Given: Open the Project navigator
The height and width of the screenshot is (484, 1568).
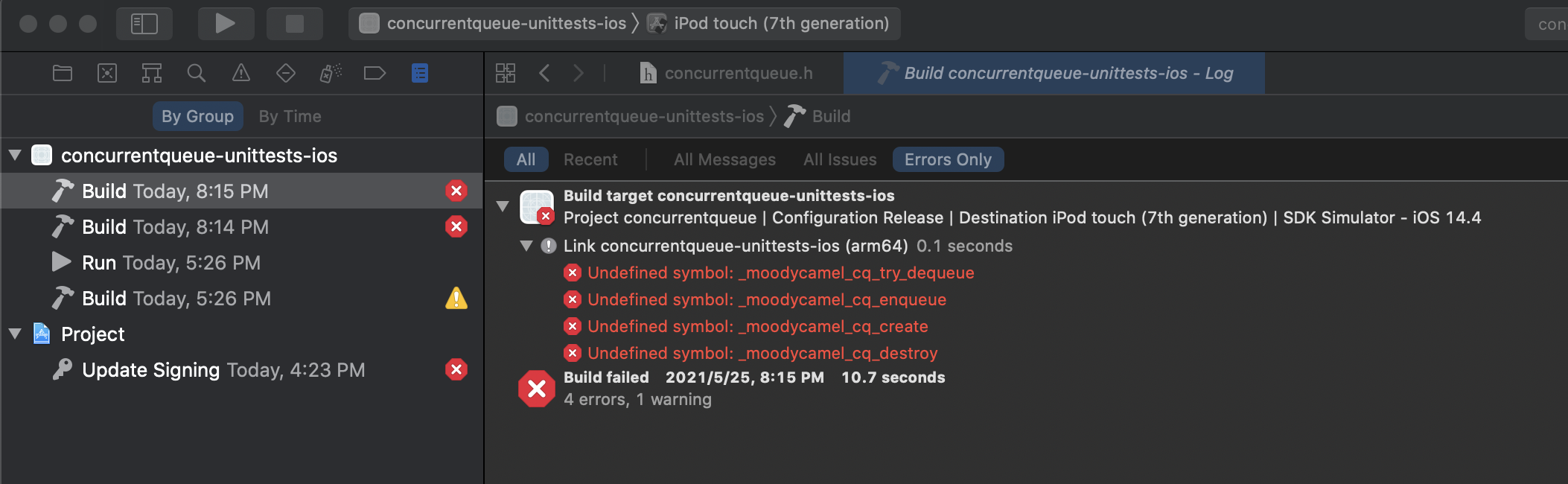Looking at the screenshot, I should point(63,73).
